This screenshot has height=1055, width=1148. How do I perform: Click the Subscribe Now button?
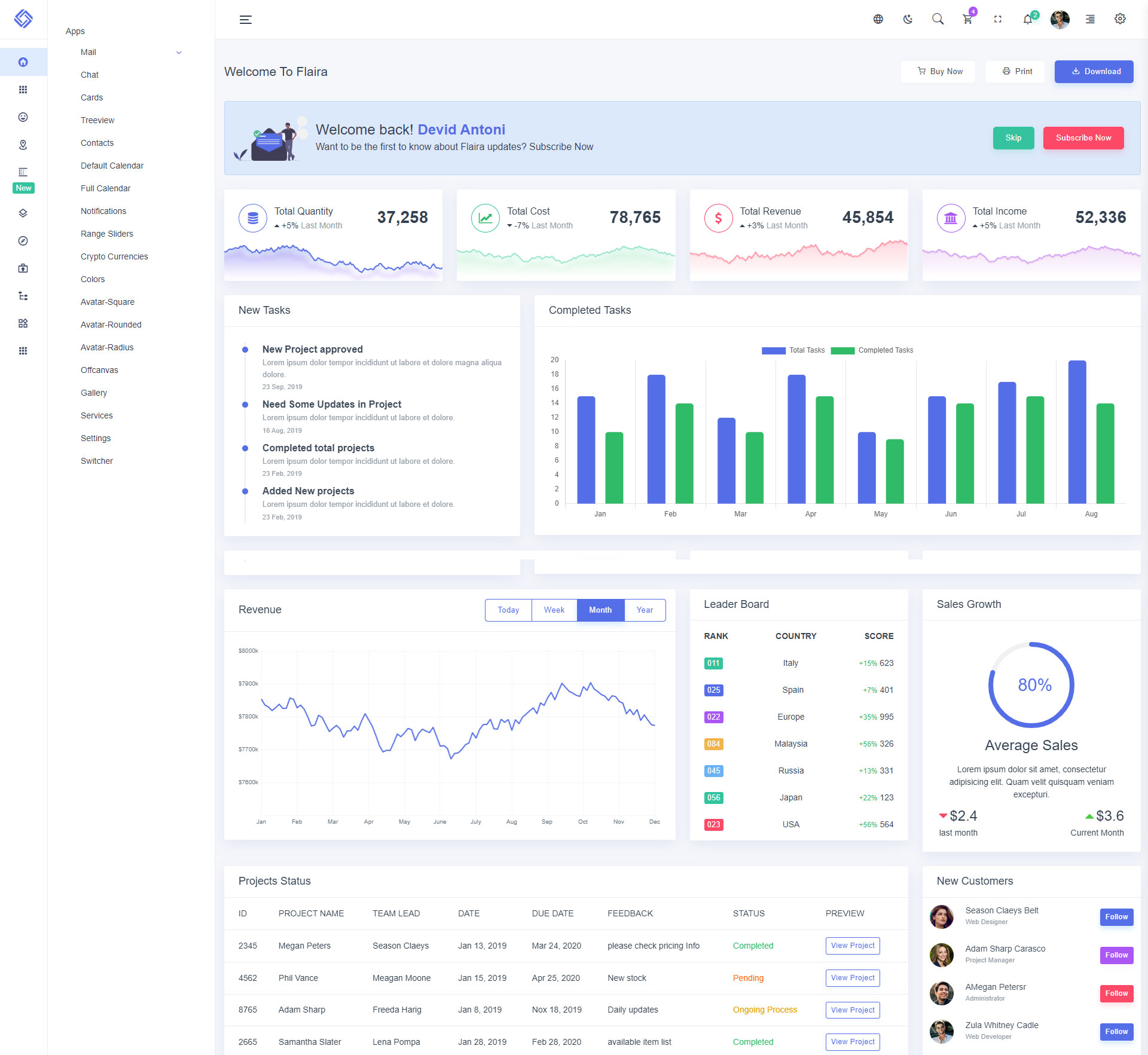[1083, 138]
